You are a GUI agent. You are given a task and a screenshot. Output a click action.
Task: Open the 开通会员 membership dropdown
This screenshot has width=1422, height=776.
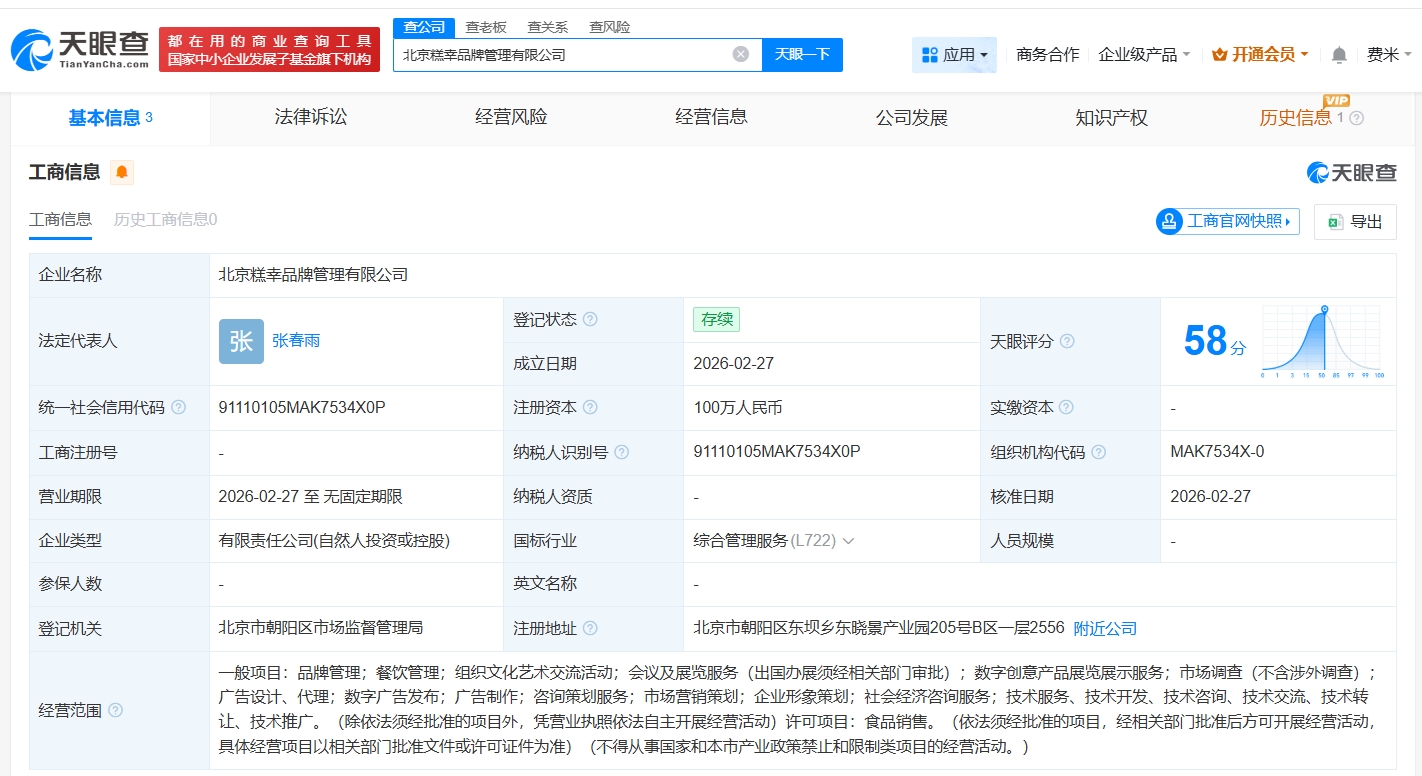pos(1260,55)
